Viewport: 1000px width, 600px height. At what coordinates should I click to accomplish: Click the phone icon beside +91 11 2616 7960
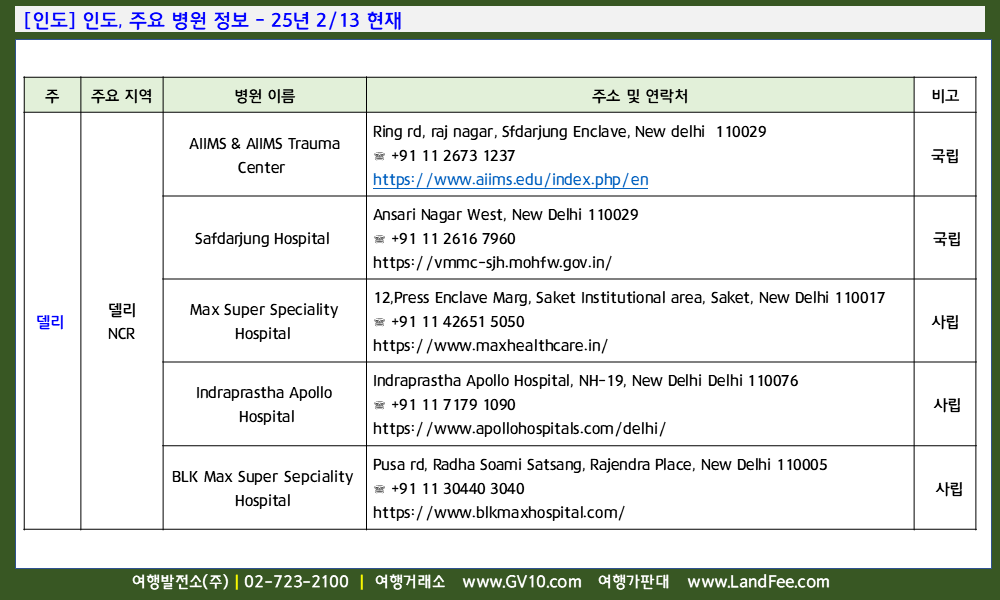[379, 239]
